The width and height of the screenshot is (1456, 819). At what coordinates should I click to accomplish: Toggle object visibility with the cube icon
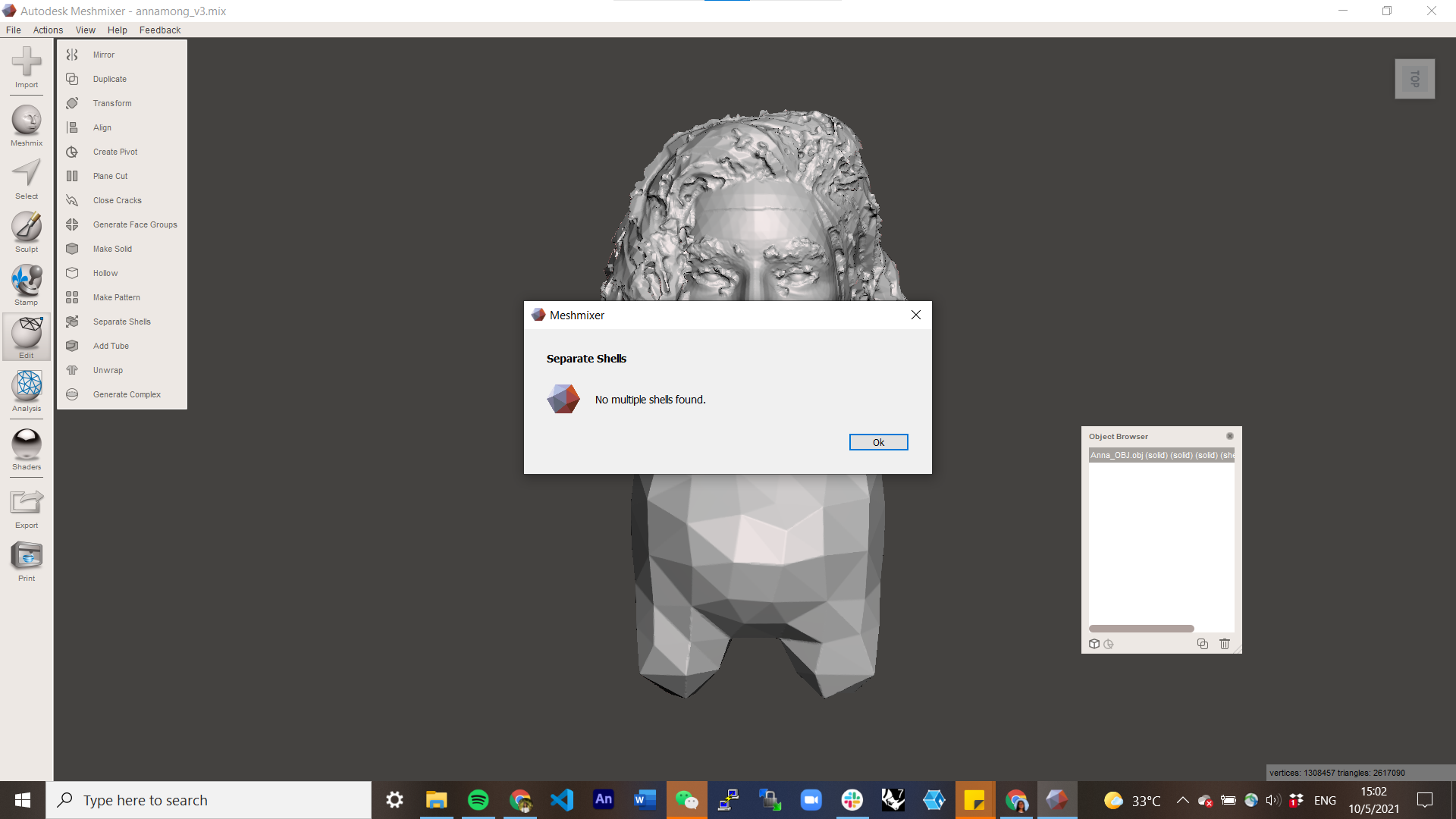tap(1094, 644)
